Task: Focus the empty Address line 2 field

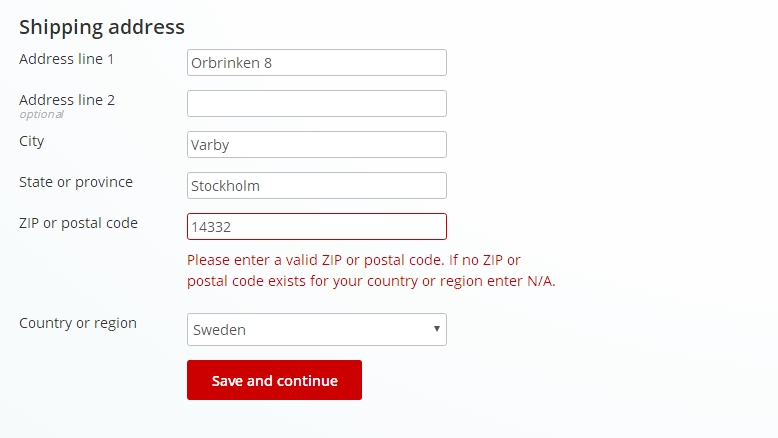Action: click(316, 104)
